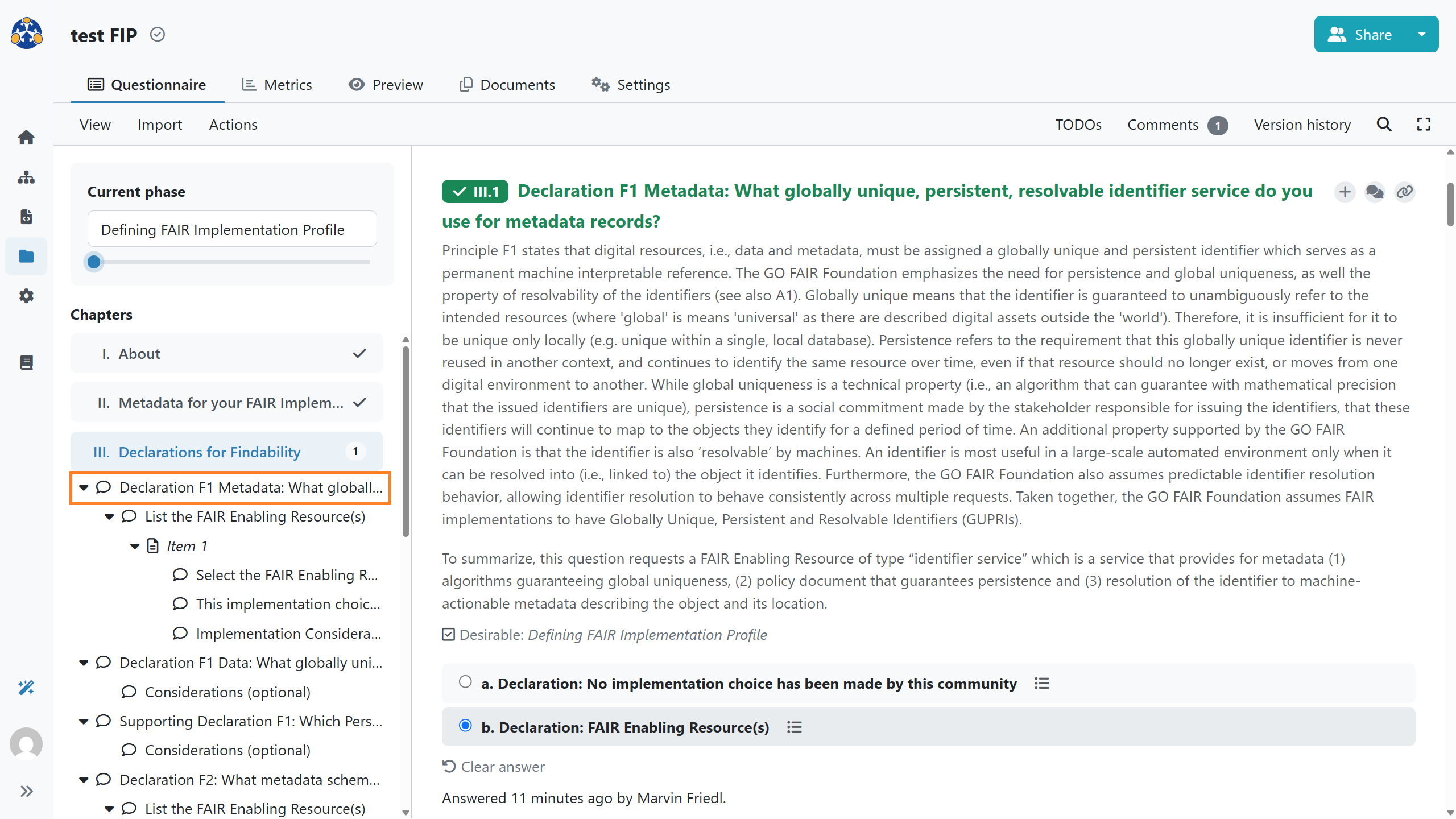Switch to Questionnaire tab
Viewport: 1456px width, 819px height.
[147, 85]
